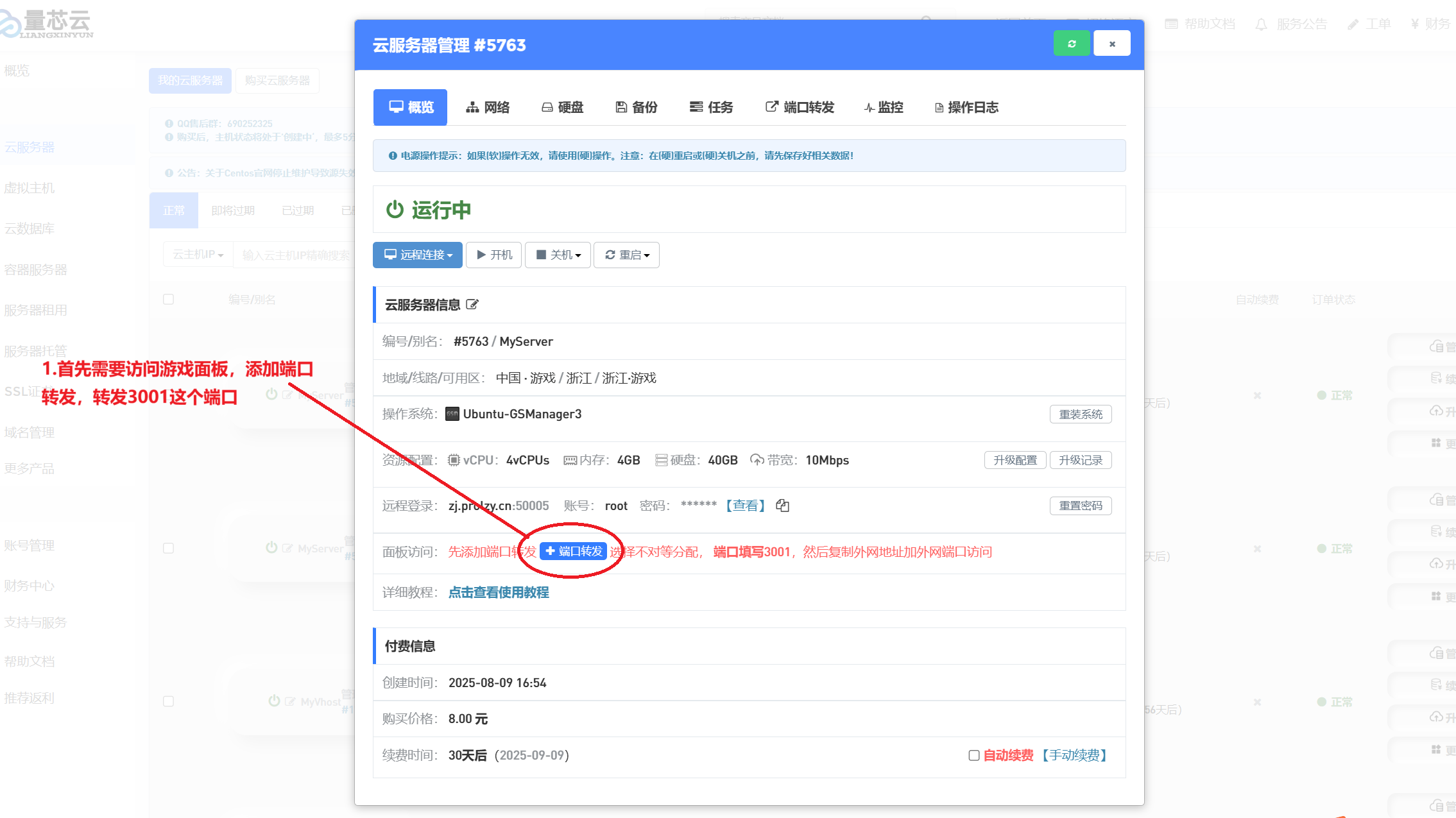Open the 硬盘 disk tab
Screen dimensions: 1456x818
(x=563, y=107)
